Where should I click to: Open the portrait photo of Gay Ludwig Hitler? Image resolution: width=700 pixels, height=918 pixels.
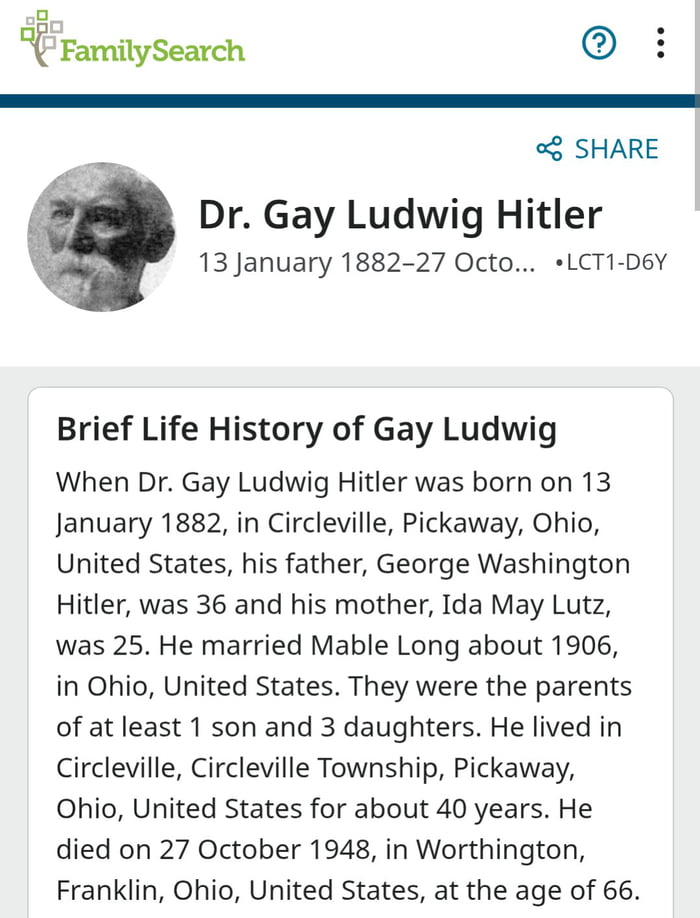(102, 236)
